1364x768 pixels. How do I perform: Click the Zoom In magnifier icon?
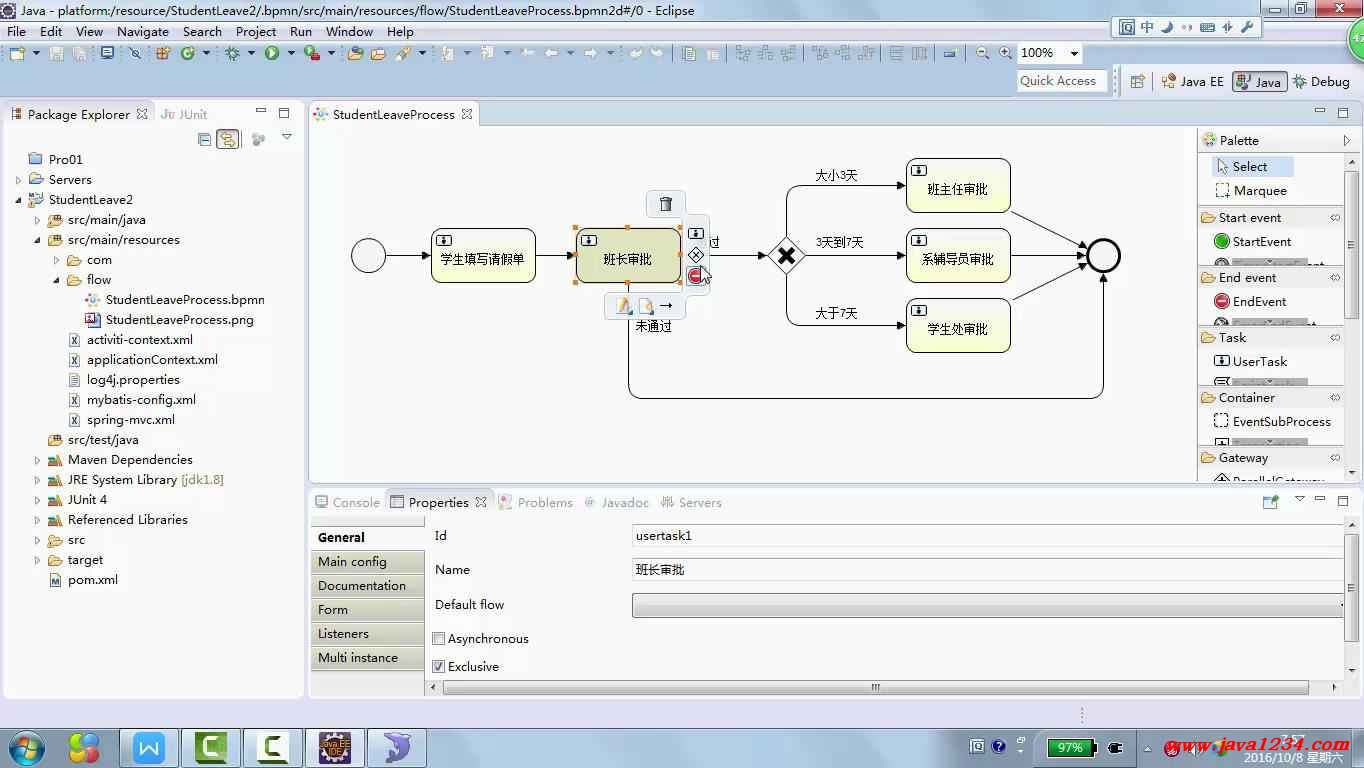pyautogui.click(x=1005, y=53)
